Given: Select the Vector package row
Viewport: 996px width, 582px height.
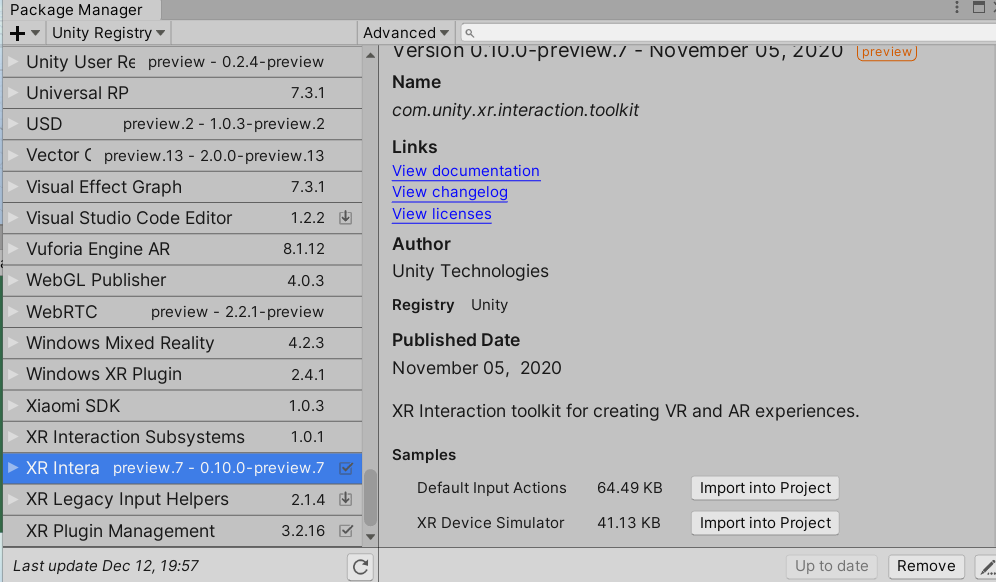Looking at the screenshot, I should (x=182, y=156).
